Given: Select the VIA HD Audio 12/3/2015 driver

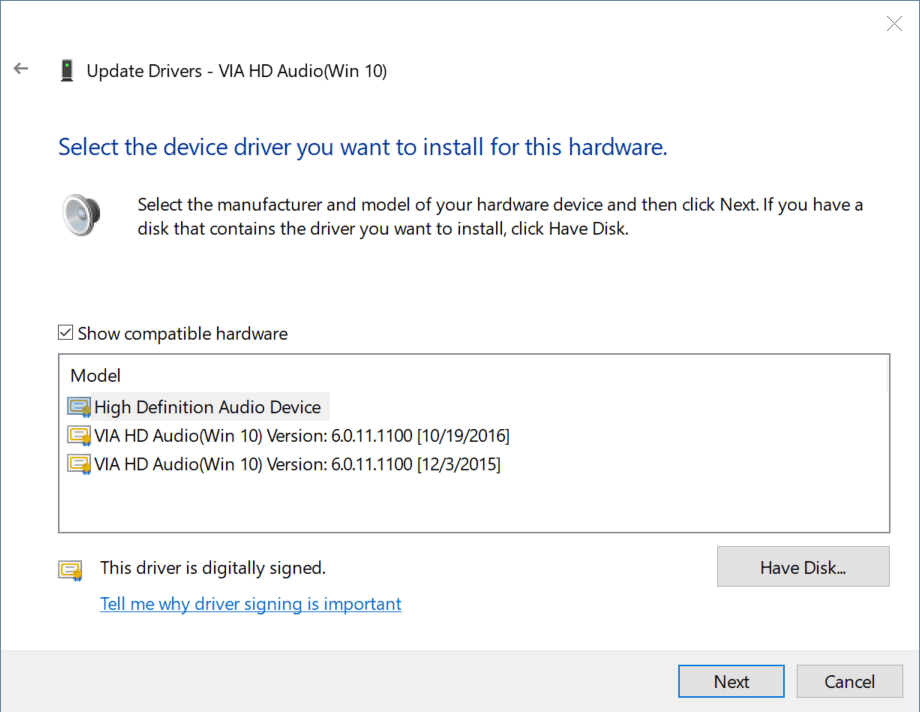Looking at the screenshot, I should 296,463.
